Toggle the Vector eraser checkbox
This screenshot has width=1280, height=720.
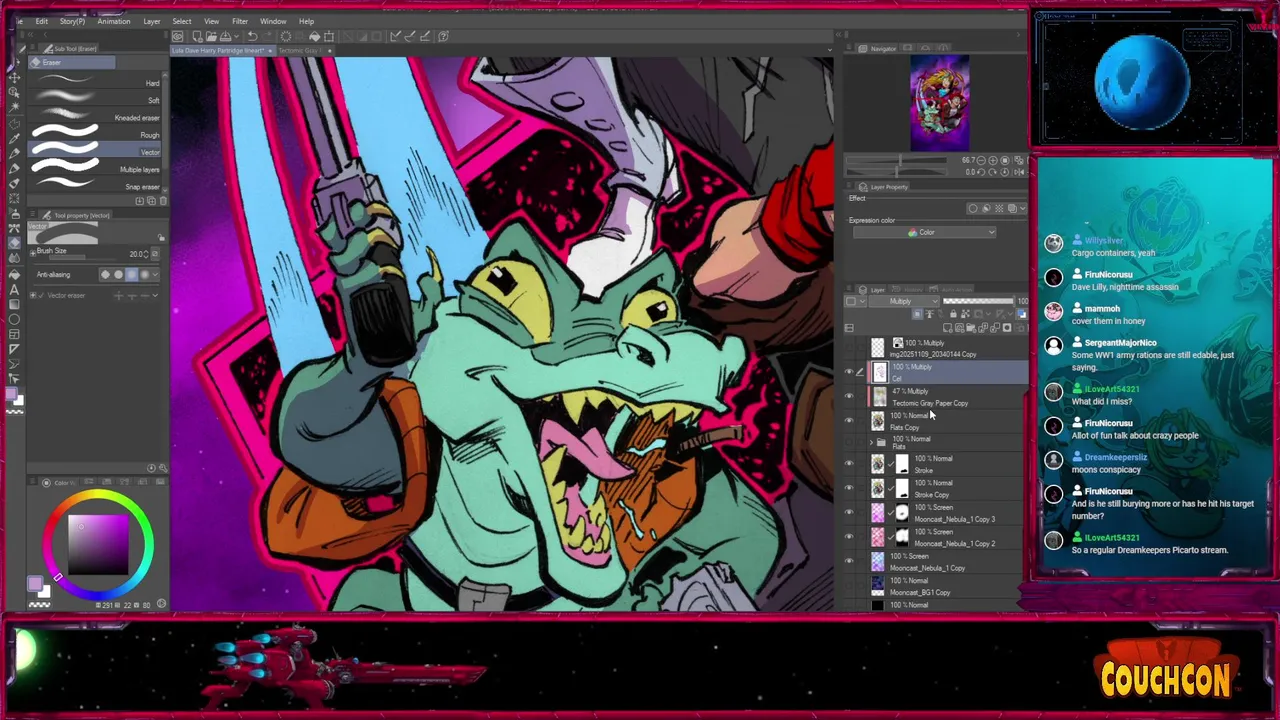[41, 295]
